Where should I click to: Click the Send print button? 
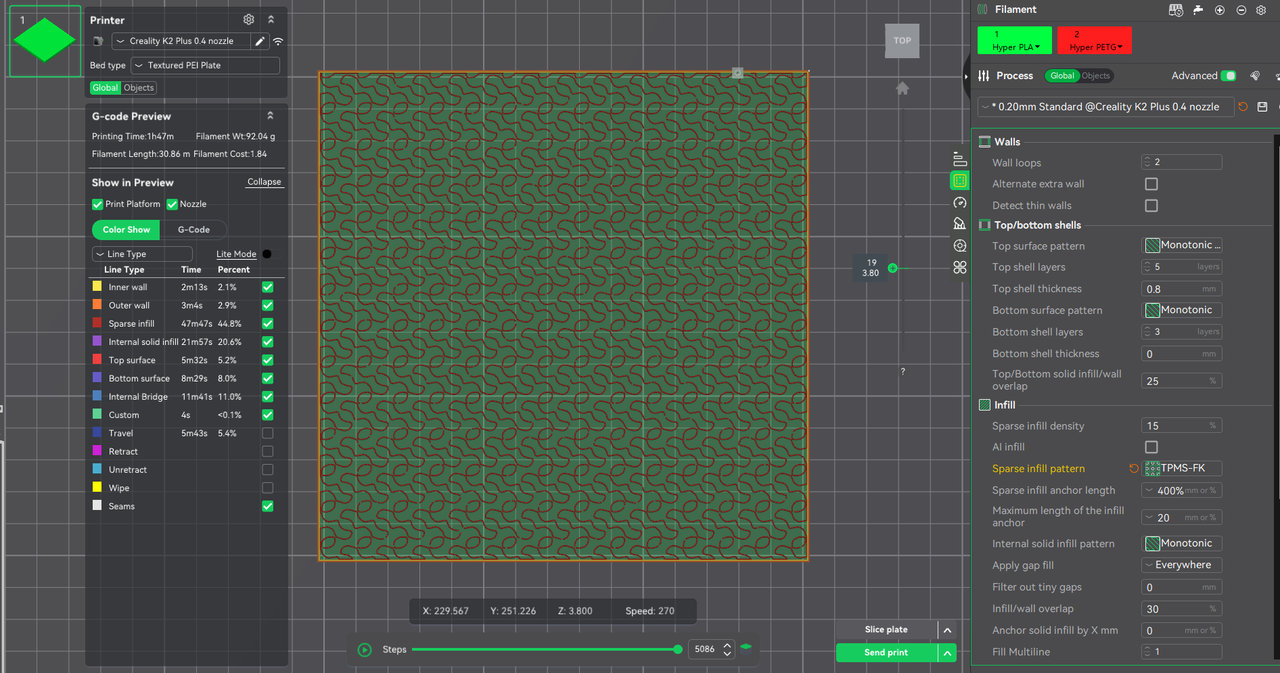[886, 653]
